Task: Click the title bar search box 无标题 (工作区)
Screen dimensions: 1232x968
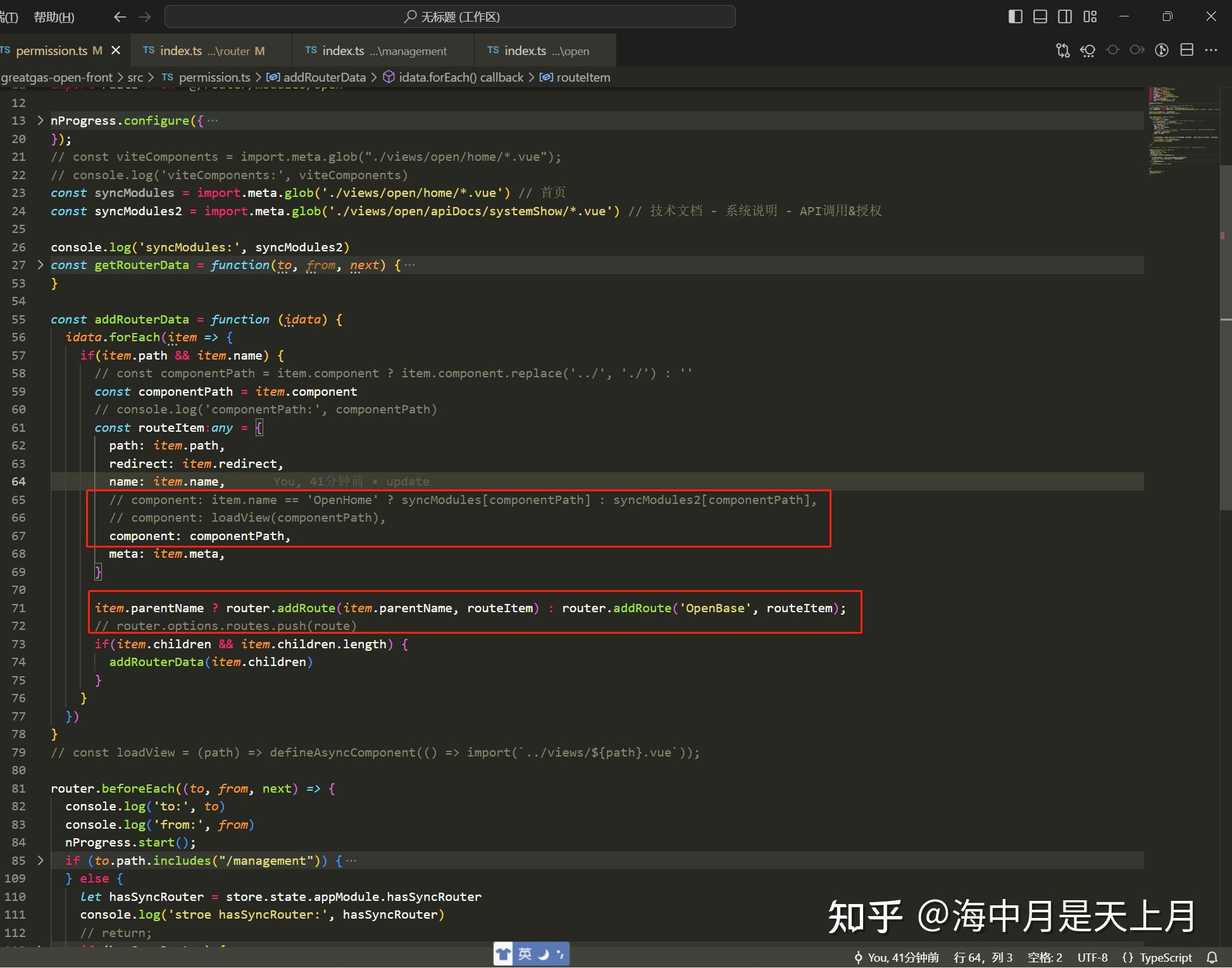Action: point(450,16)
